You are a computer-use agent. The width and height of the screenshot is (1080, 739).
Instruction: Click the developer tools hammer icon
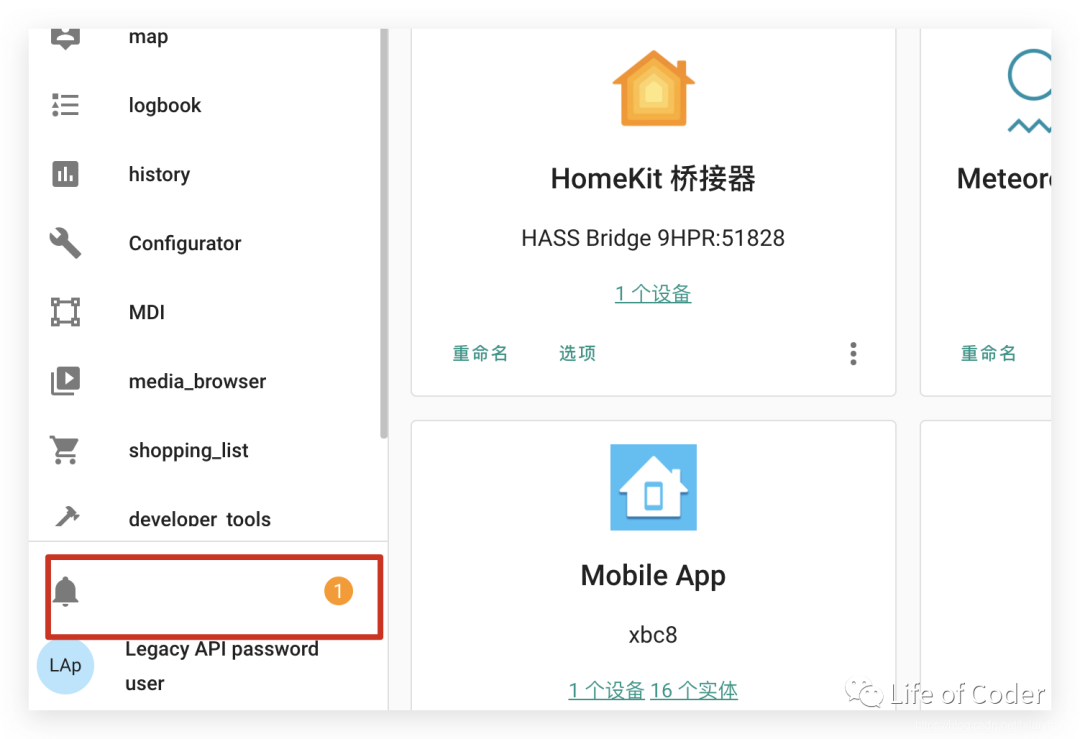coord(67,516)
